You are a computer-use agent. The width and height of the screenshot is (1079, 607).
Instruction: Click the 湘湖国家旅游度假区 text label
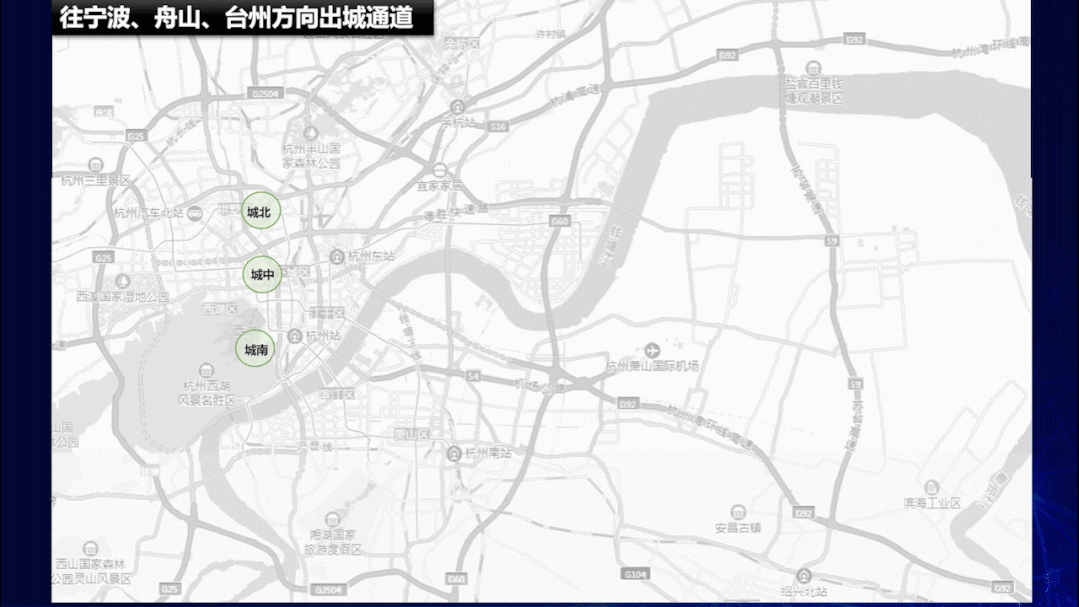tap(333, 542)
